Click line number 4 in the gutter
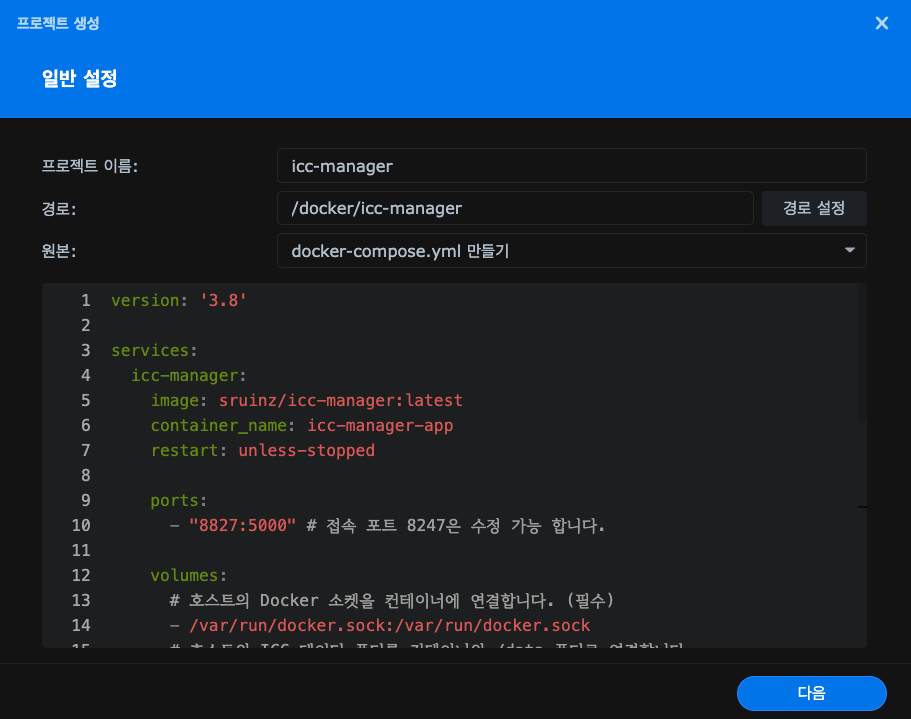 (86, 375)
